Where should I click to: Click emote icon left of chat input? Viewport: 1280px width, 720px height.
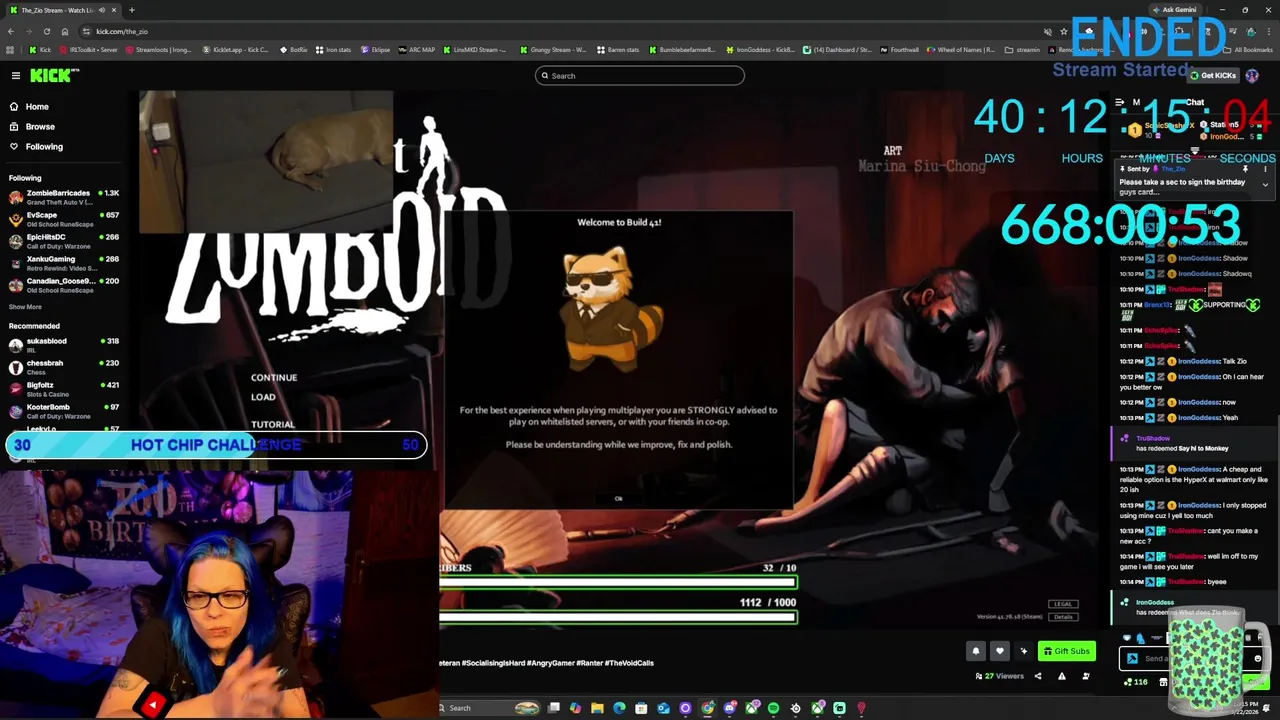coord(1132,658)
